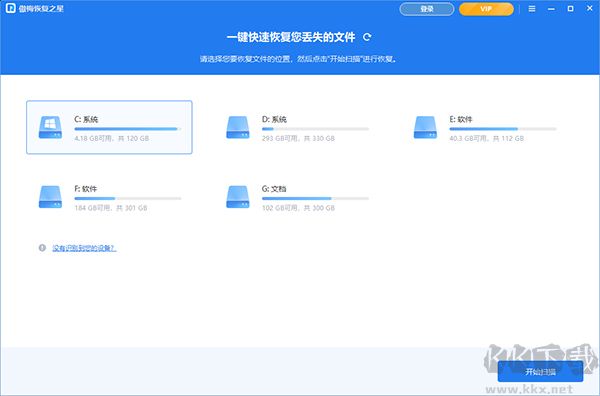This screenshot has width=600, height=396.
Task: Click the 一键快速恢复您丢失的文件 heading
Action: [291, 37]
